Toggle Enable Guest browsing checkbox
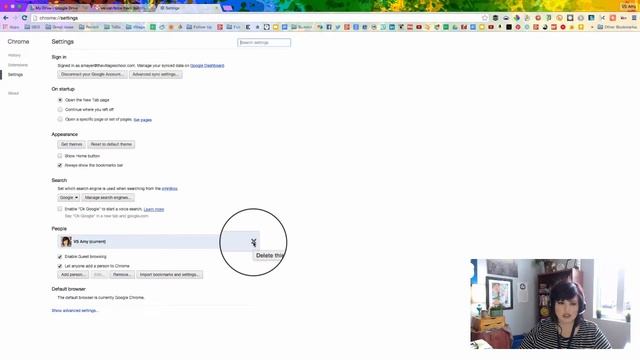 [x=60, y=257]
